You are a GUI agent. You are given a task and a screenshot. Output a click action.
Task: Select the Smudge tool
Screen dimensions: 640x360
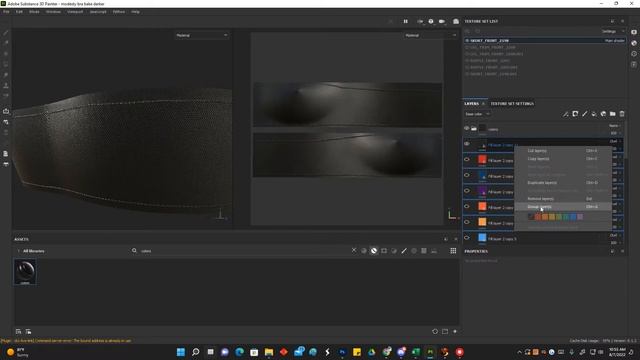click(x=6, y=75)
